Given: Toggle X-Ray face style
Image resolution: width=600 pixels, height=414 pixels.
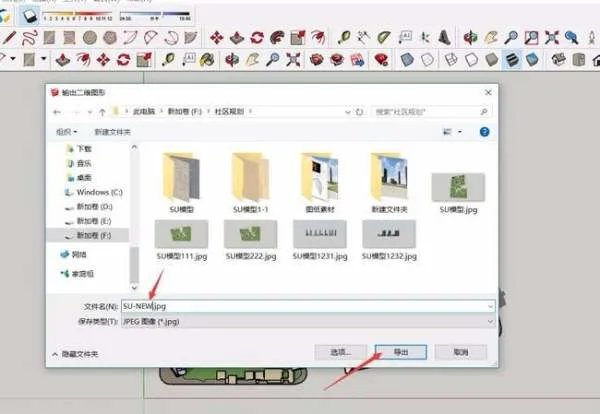Looking at the screenshot, I should [407, 59].
